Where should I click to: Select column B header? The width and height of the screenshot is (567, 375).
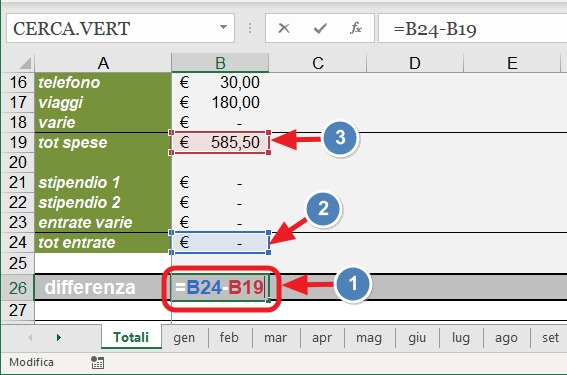220,63
